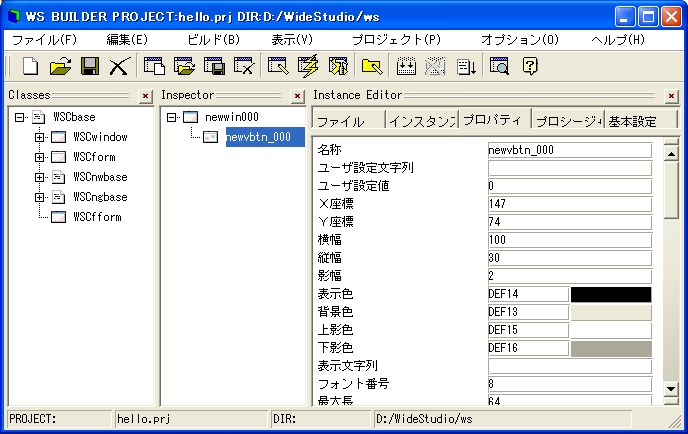
Task: Click the yellow folder with pencil icon
Action: [x=372, y=67]
